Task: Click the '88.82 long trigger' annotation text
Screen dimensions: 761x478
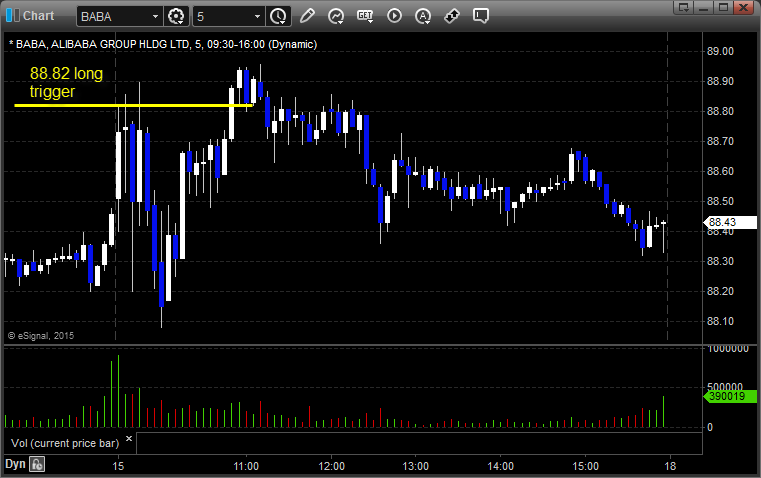Action: [x=66, y=82]
